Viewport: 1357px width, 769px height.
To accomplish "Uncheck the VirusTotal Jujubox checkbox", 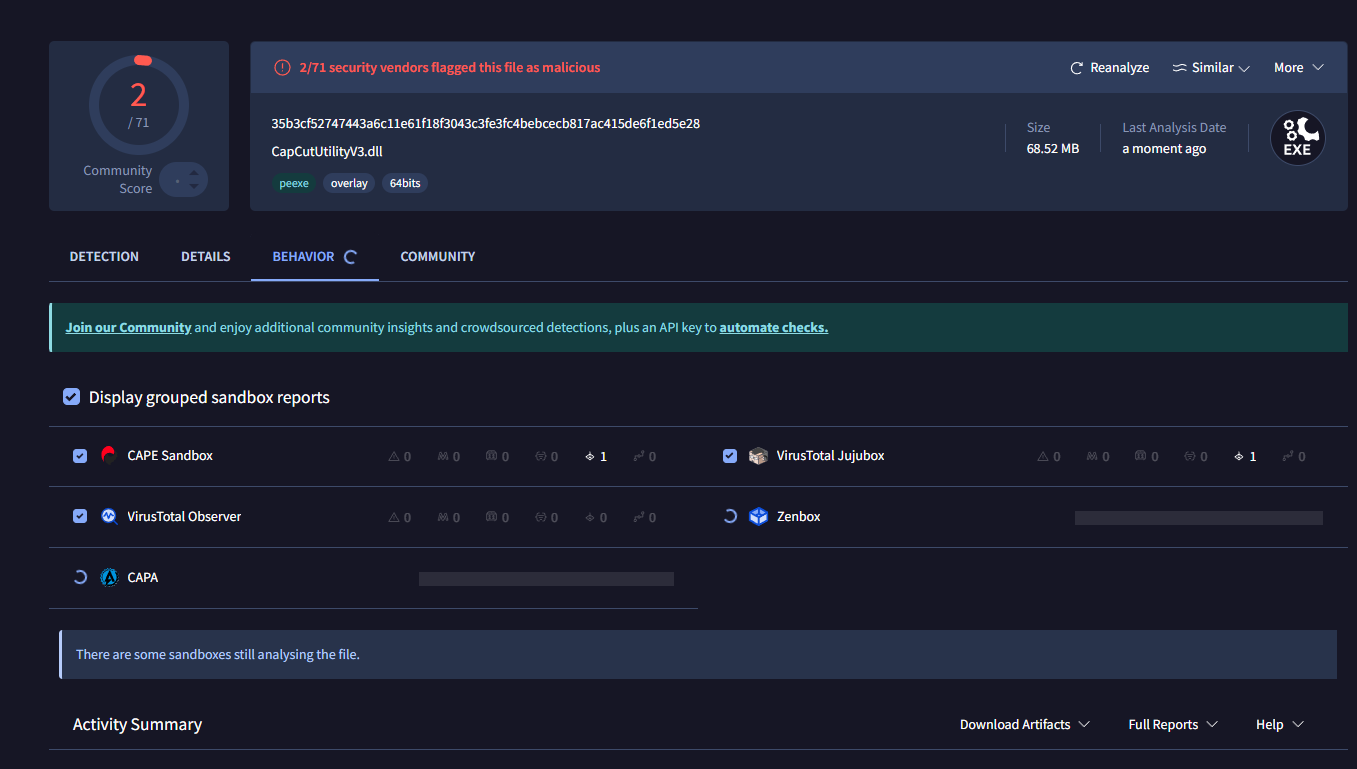I will 730,455.
